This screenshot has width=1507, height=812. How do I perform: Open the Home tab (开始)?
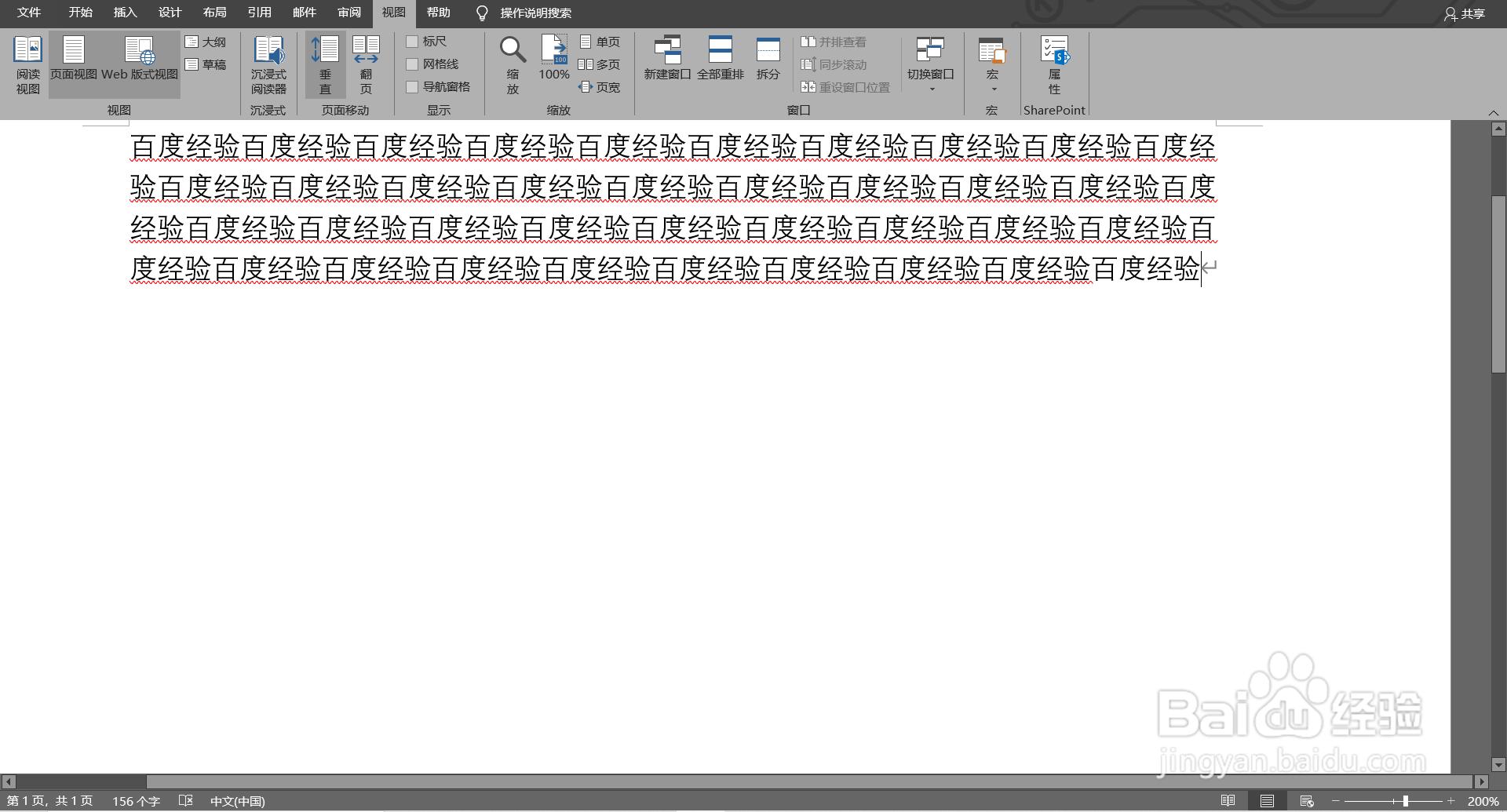(80, 13)
